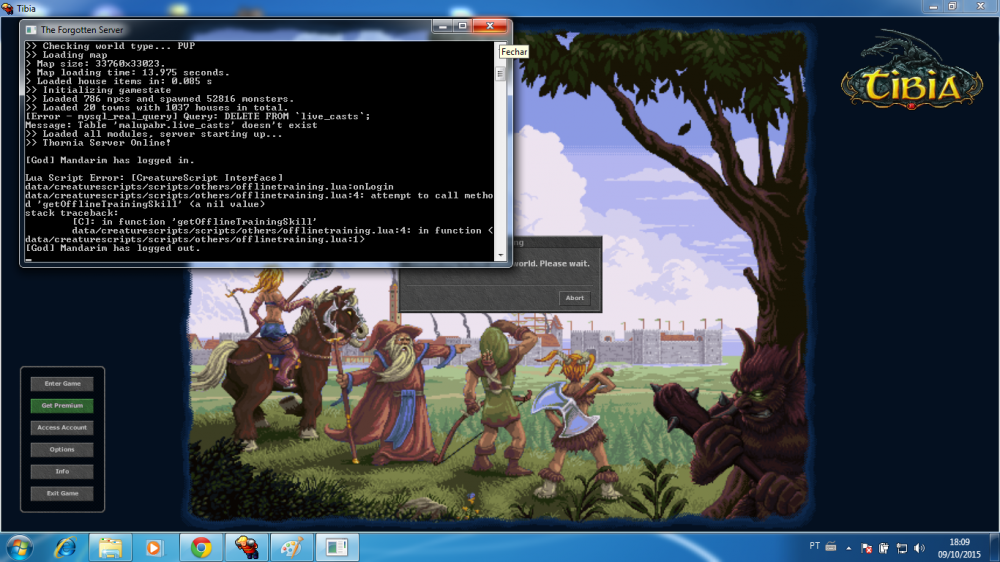Open Windows Media Player from taskbar
Image resolution: width=1000 pixels, height=562 pixels.
click(154, 547)
